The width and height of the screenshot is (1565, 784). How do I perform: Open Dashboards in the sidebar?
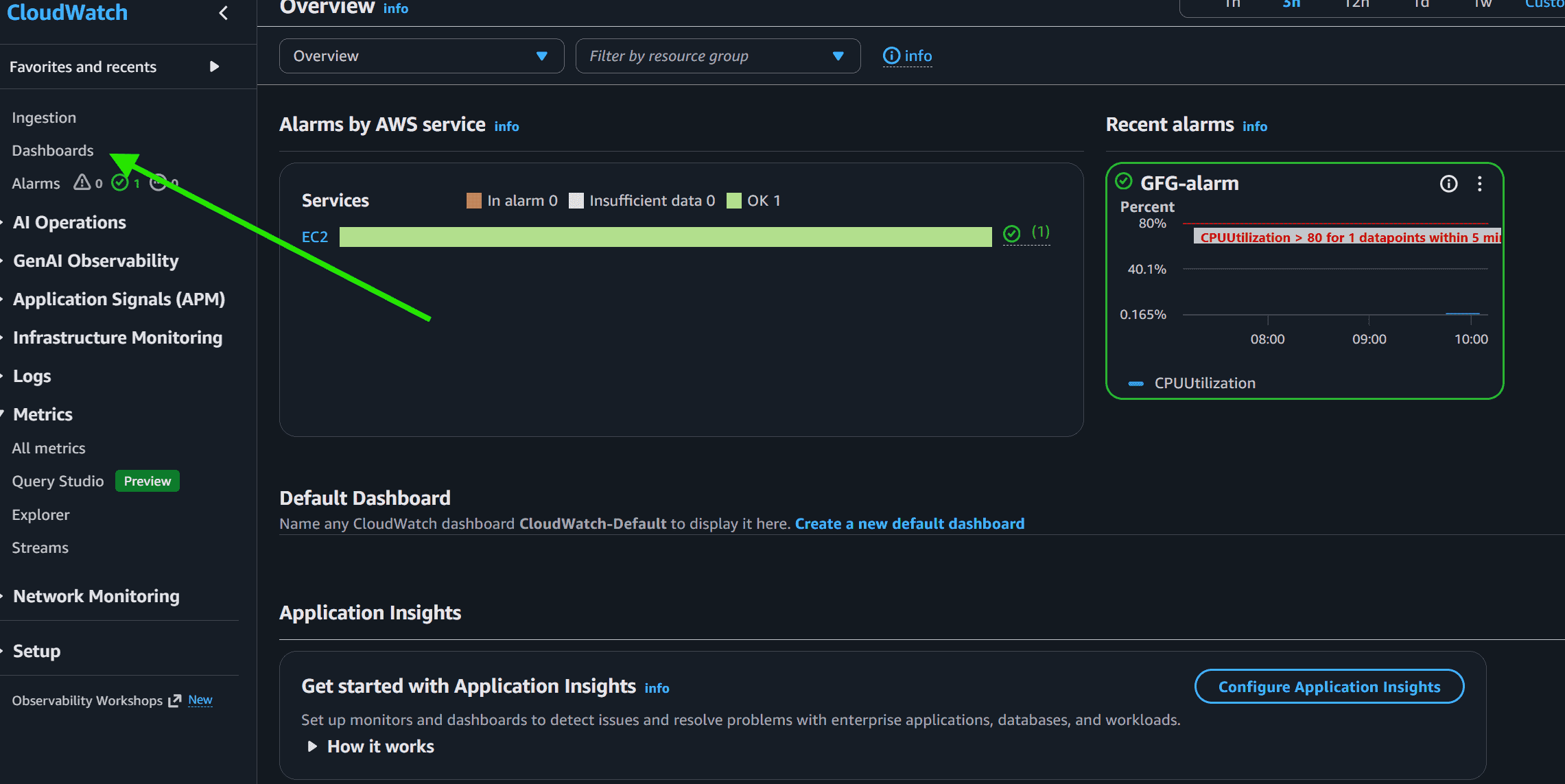click(x=53, y=150)
